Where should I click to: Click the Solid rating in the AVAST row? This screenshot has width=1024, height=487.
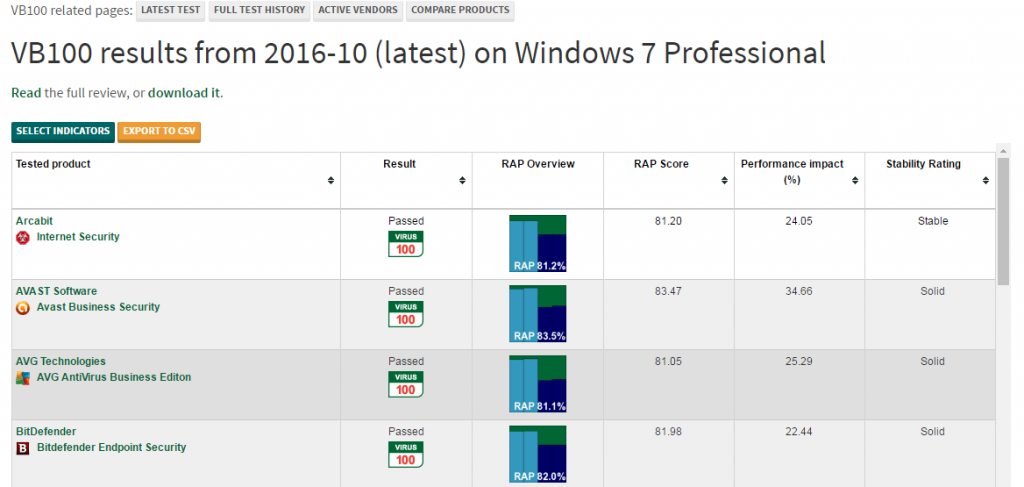(933, 291)
